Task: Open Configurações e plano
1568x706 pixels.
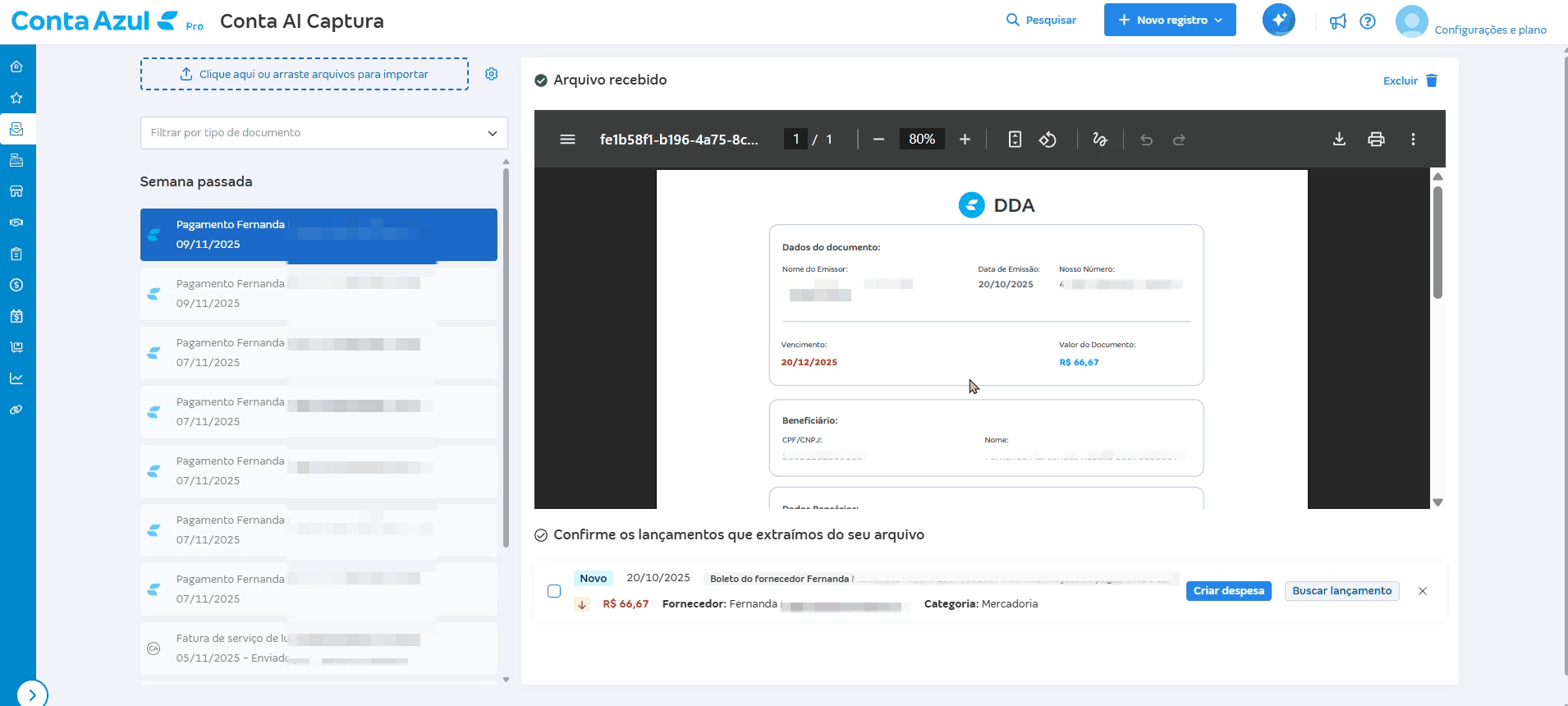Action: 1490,30
